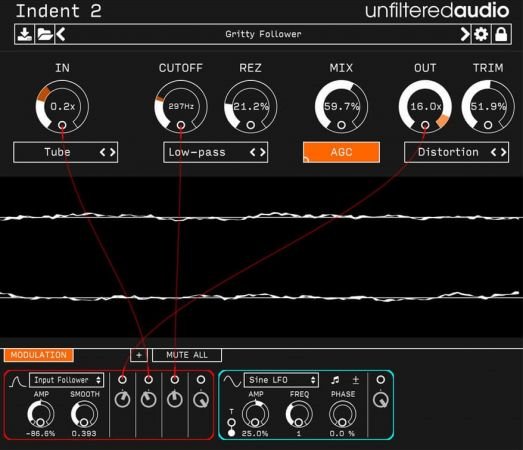Click the sine wave shape icon
Screen dimensions: 523x450
(232, 381)
